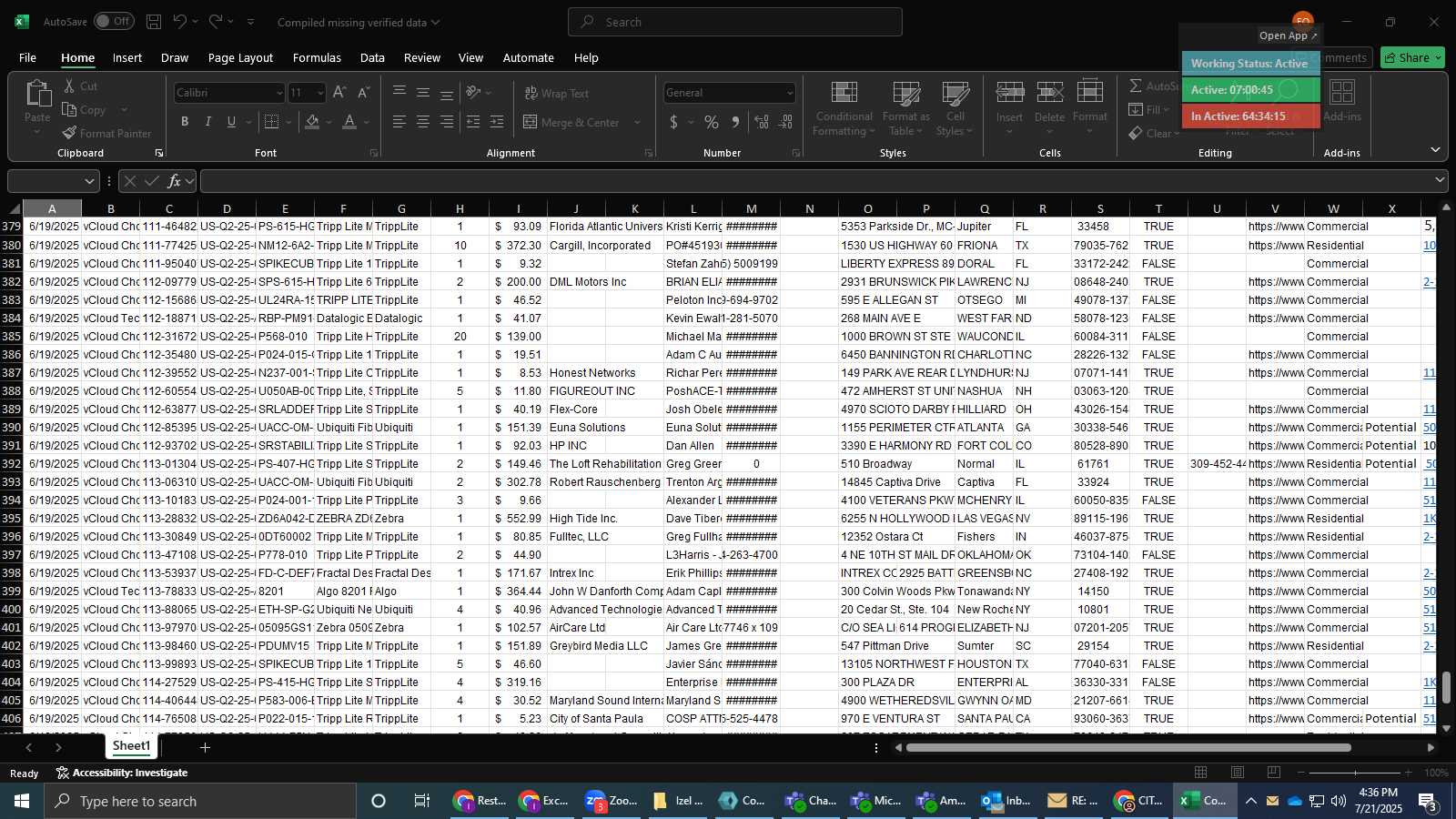Switch to Page Break Preview view

[x=1274, y=773]
